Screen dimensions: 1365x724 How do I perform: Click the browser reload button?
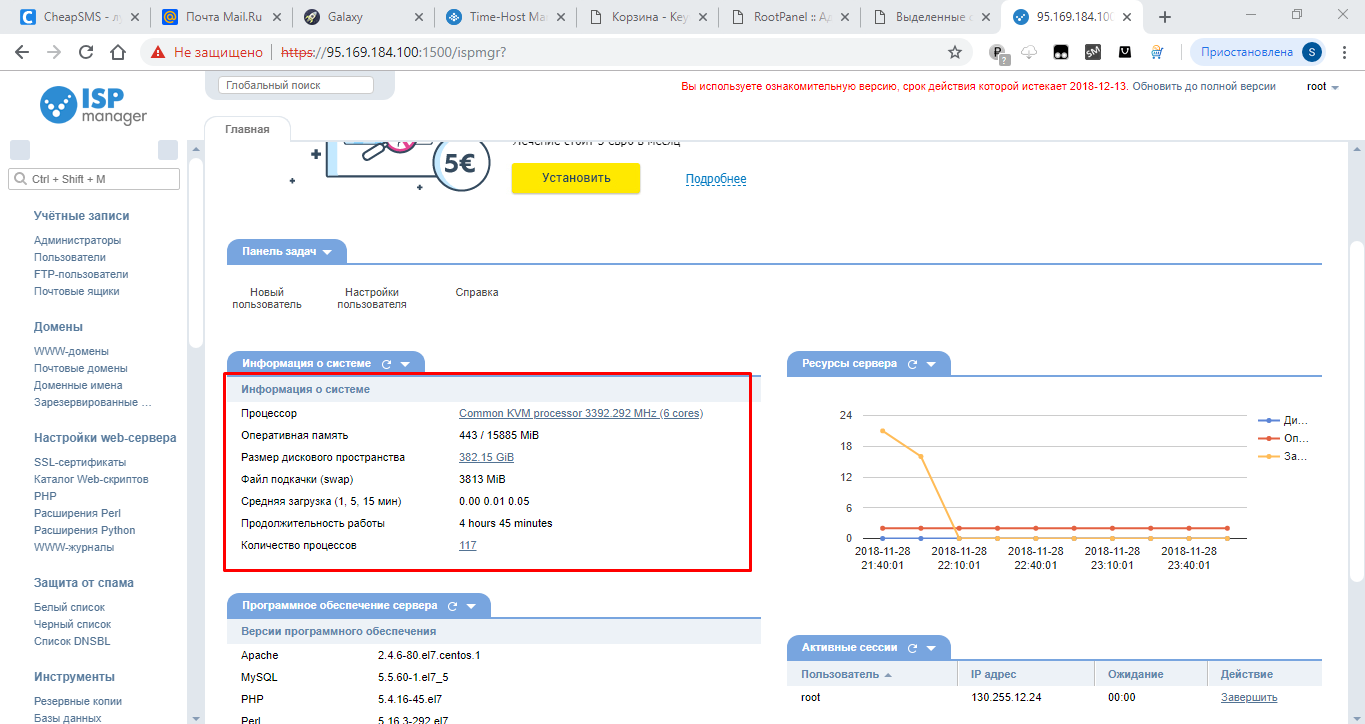(x=86, y=52)
